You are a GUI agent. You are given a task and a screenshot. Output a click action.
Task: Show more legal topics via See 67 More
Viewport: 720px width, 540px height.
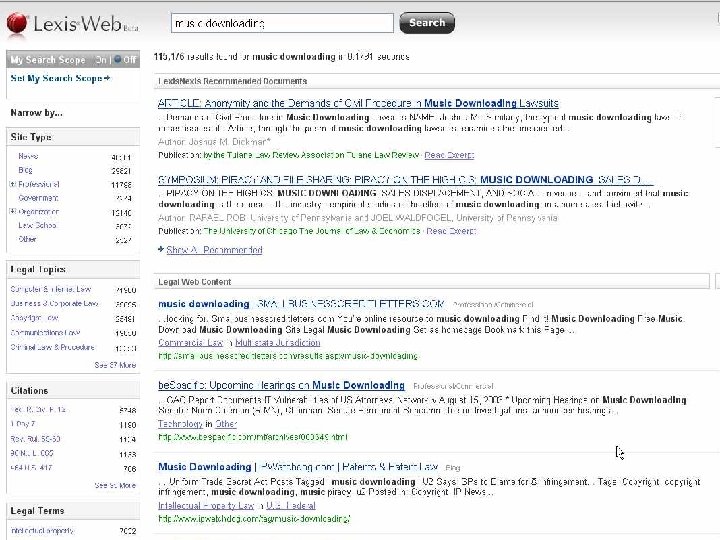tap(115, 365)
